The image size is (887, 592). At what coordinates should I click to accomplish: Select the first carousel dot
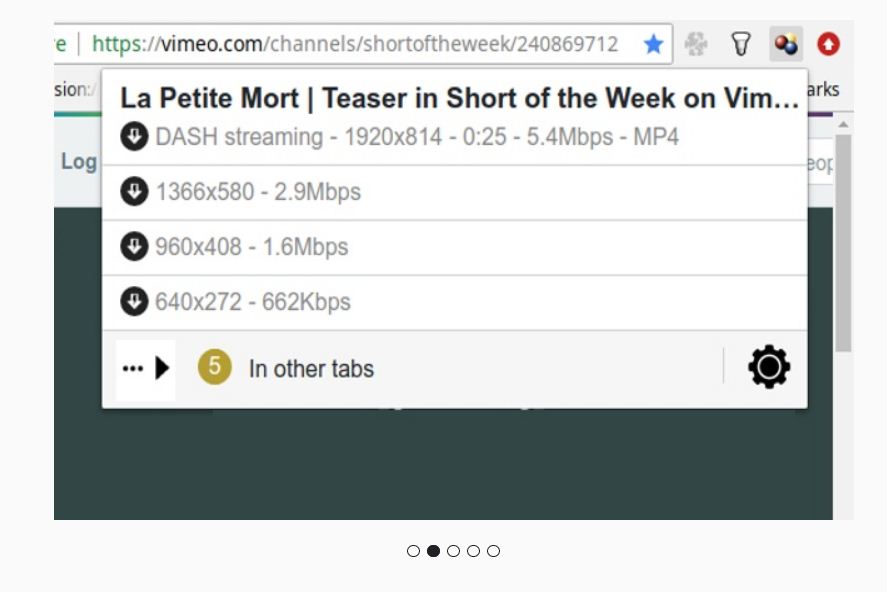[413, 551]
